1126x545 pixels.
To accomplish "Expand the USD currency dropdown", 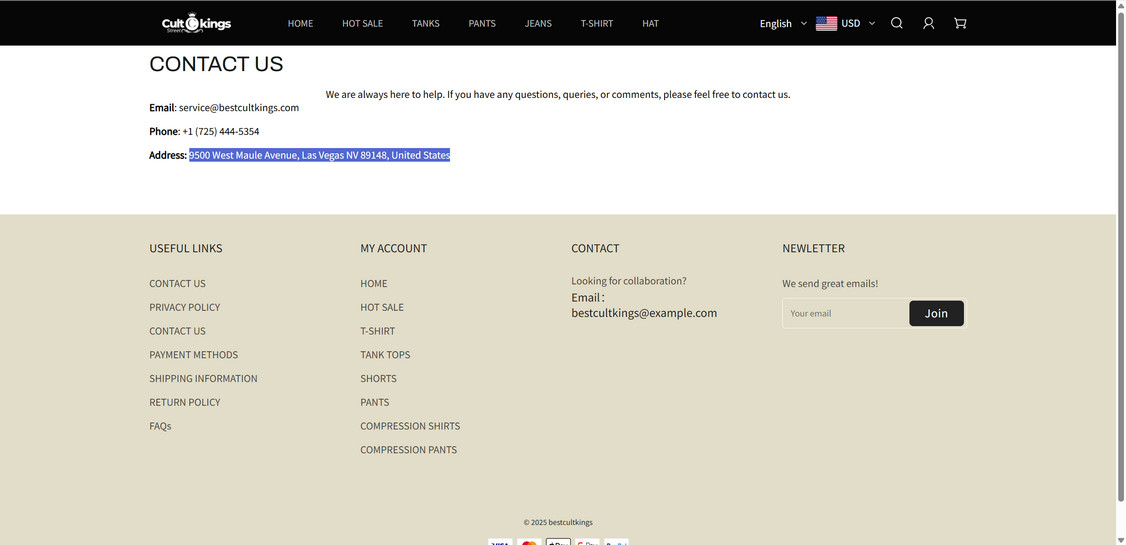I will pyautogui.click(x=858, y=23).
